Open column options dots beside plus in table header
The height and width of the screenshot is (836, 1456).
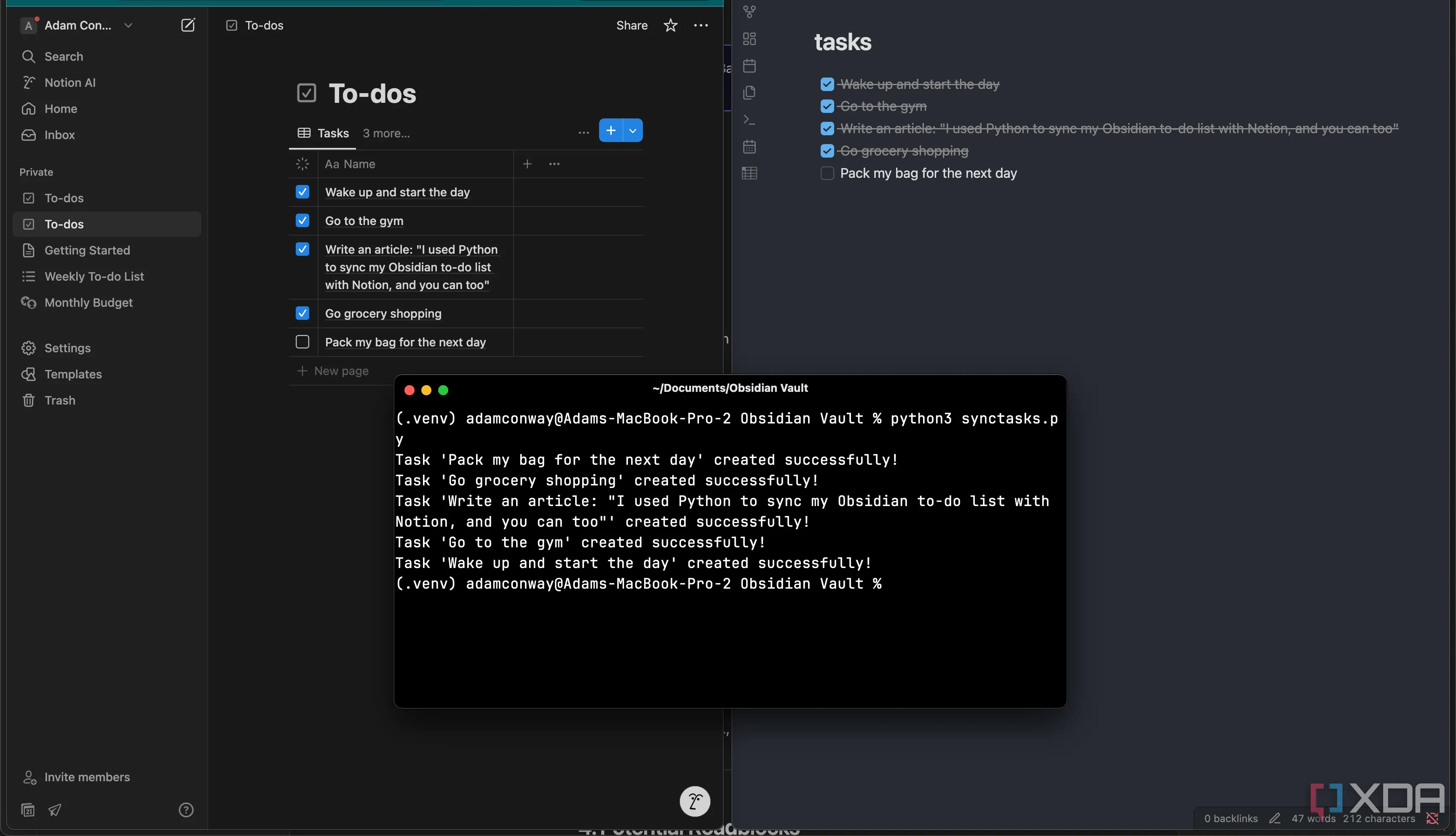coord(554,164)
